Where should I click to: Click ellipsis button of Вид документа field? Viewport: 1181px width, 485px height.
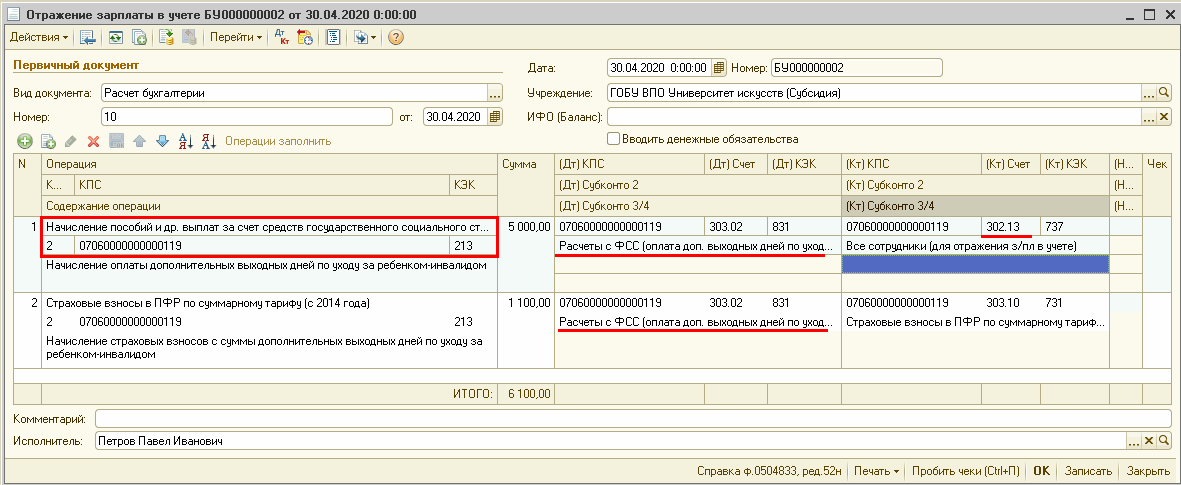coord(494,93)
